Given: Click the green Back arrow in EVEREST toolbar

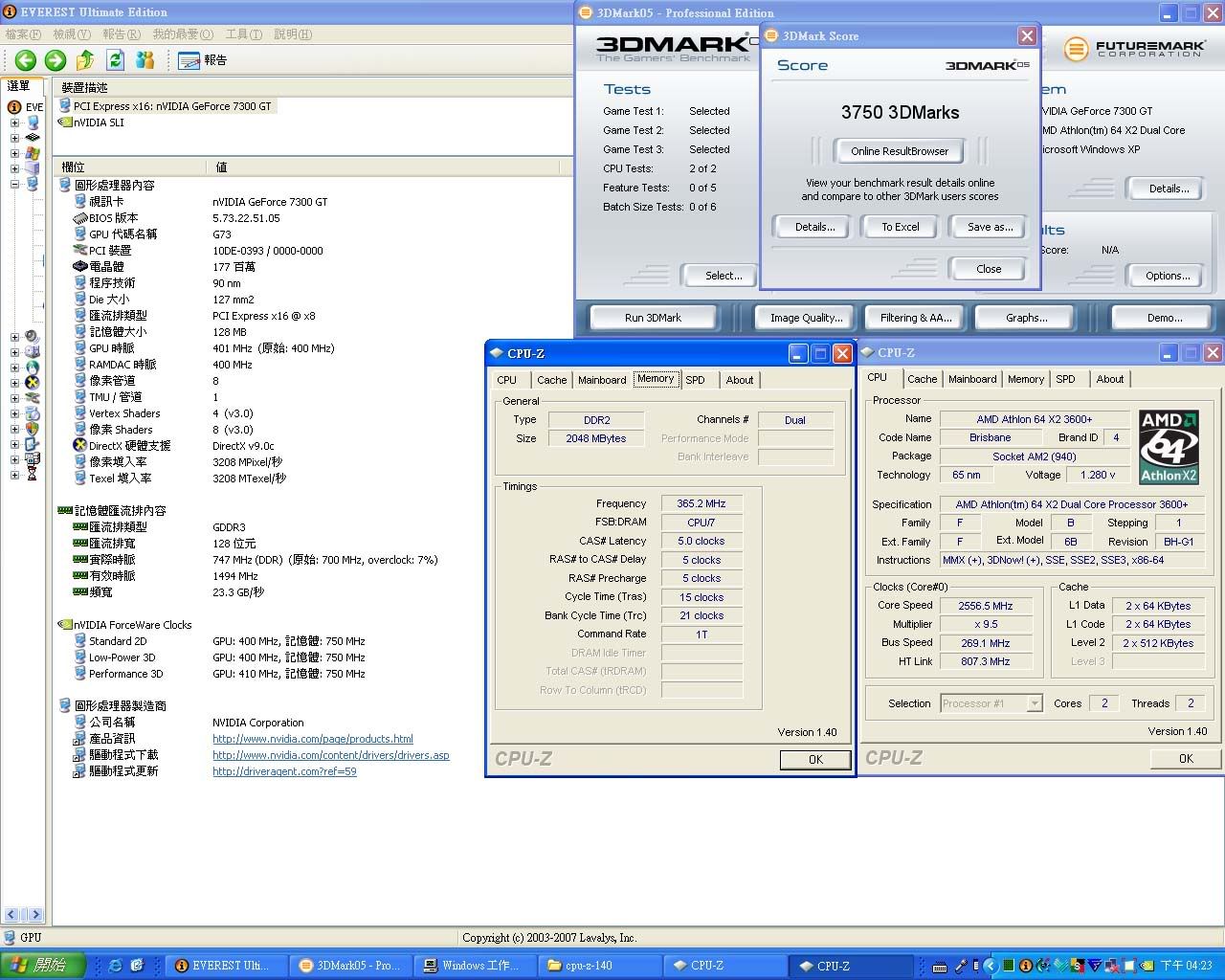Looking at the screenshot, I should (26, 60).
